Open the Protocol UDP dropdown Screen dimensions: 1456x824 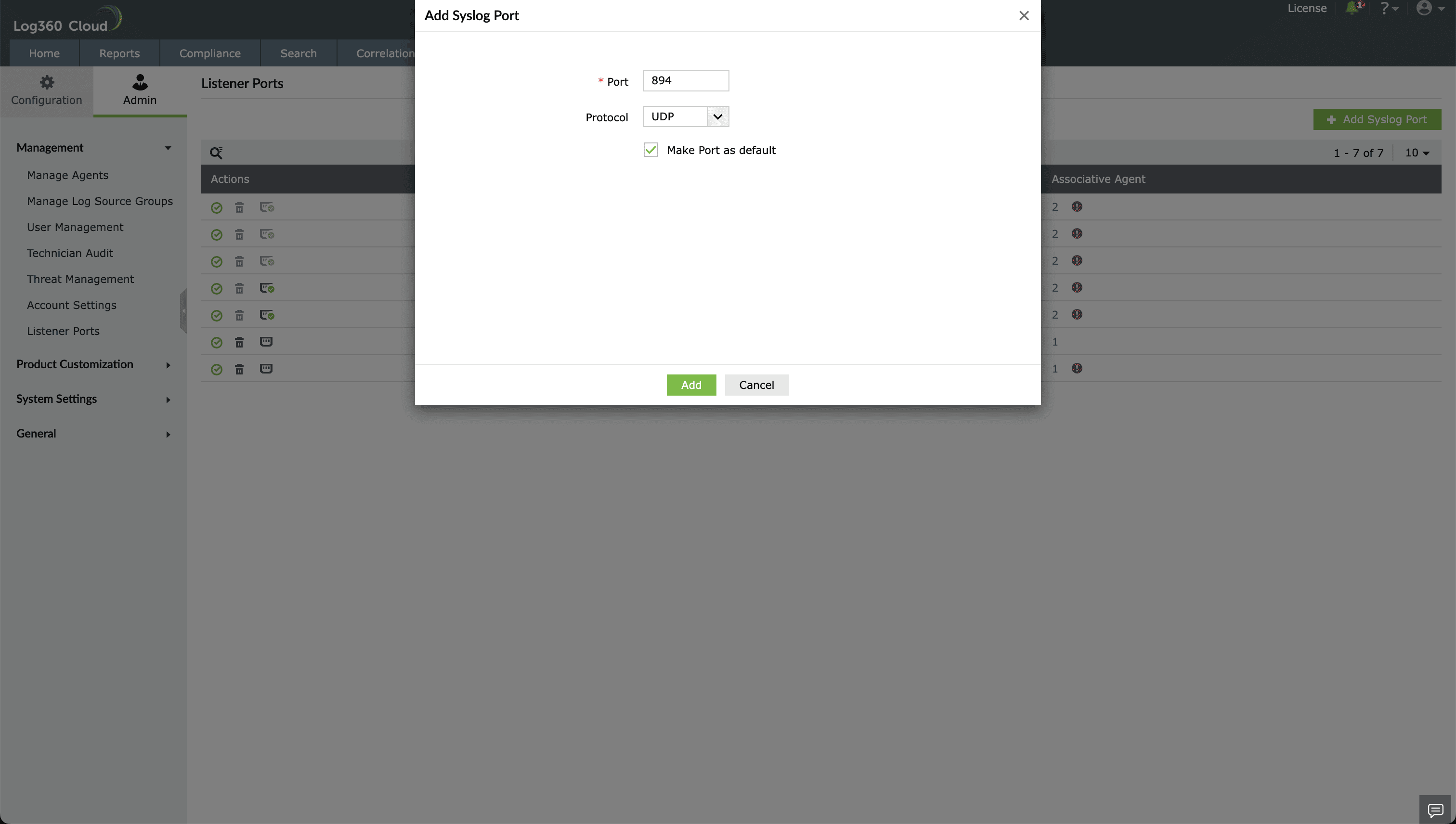click(686, 116)
